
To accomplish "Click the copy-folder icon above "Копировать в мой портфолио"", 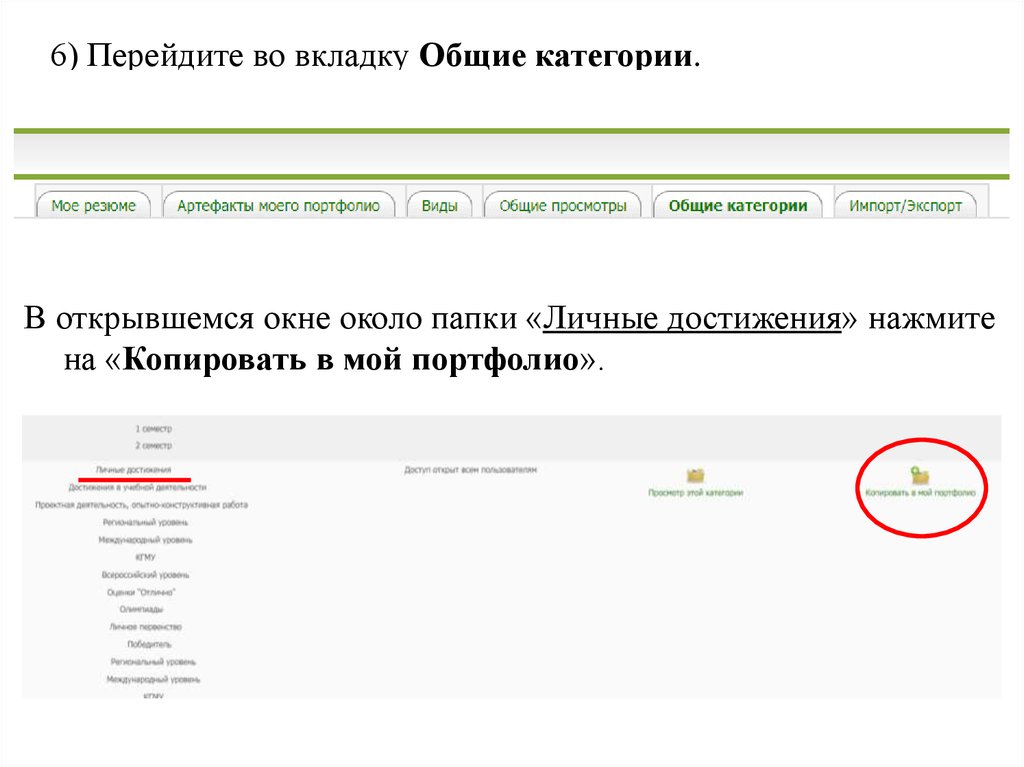I will (919, 475).
